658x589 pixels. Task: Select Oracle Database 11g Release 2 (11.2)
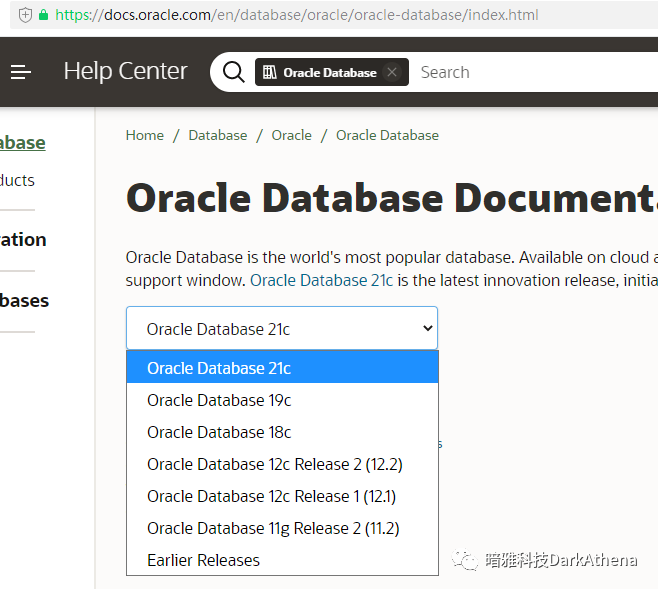click(x=273, y=528)
